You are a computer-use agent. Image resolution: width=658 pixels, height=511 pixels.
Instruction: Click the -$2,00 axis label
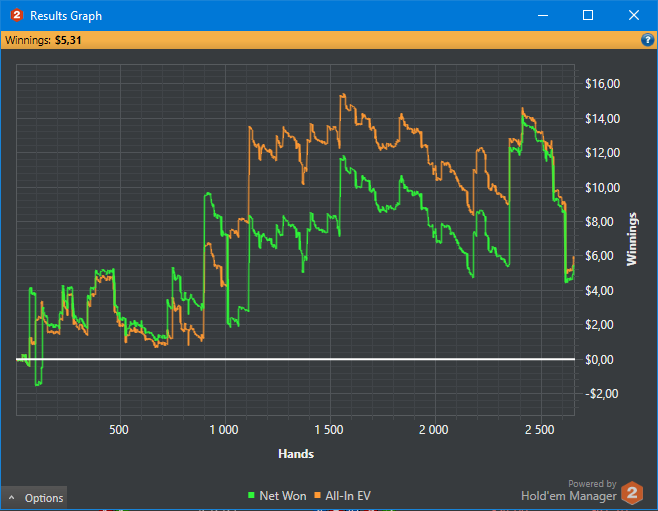(601, 394)
